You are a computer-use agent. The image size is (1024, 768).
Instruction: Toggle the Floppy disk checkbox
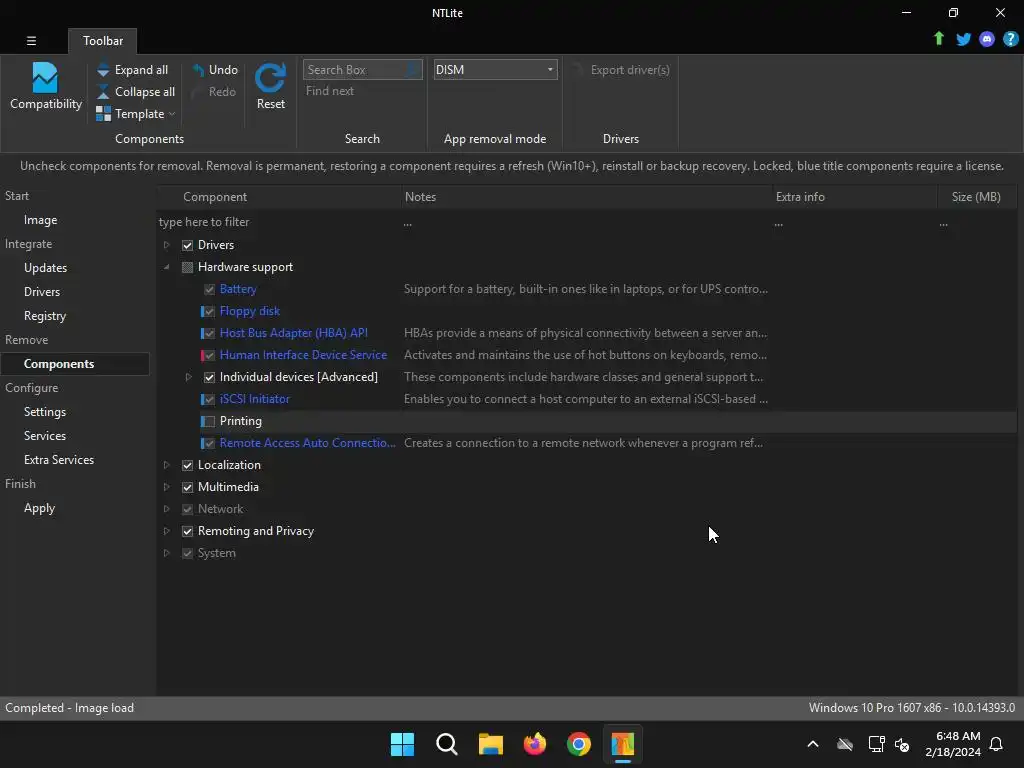point(209,312)
